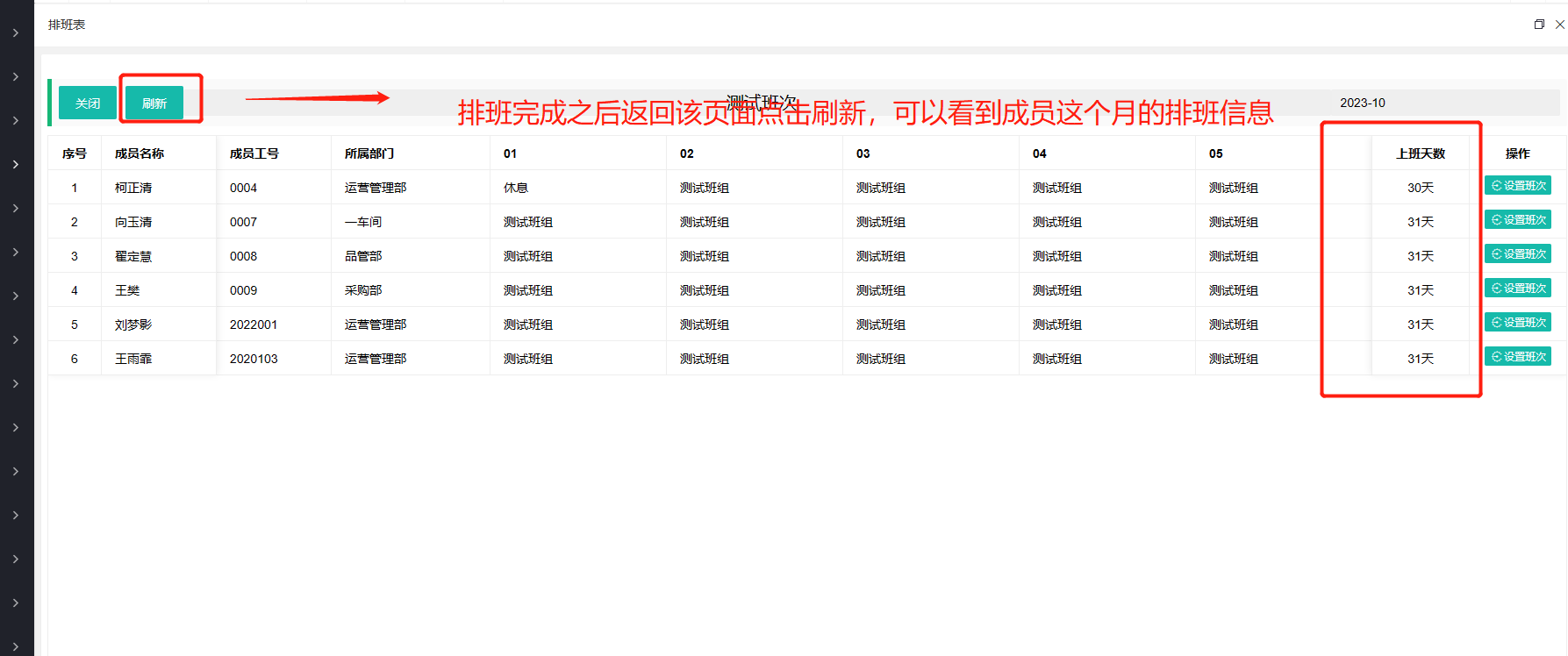Open 设置班次 for member 王雨霏
Image resolution: width=1568 pixels, height=656 pixels.
(1518, 357)
